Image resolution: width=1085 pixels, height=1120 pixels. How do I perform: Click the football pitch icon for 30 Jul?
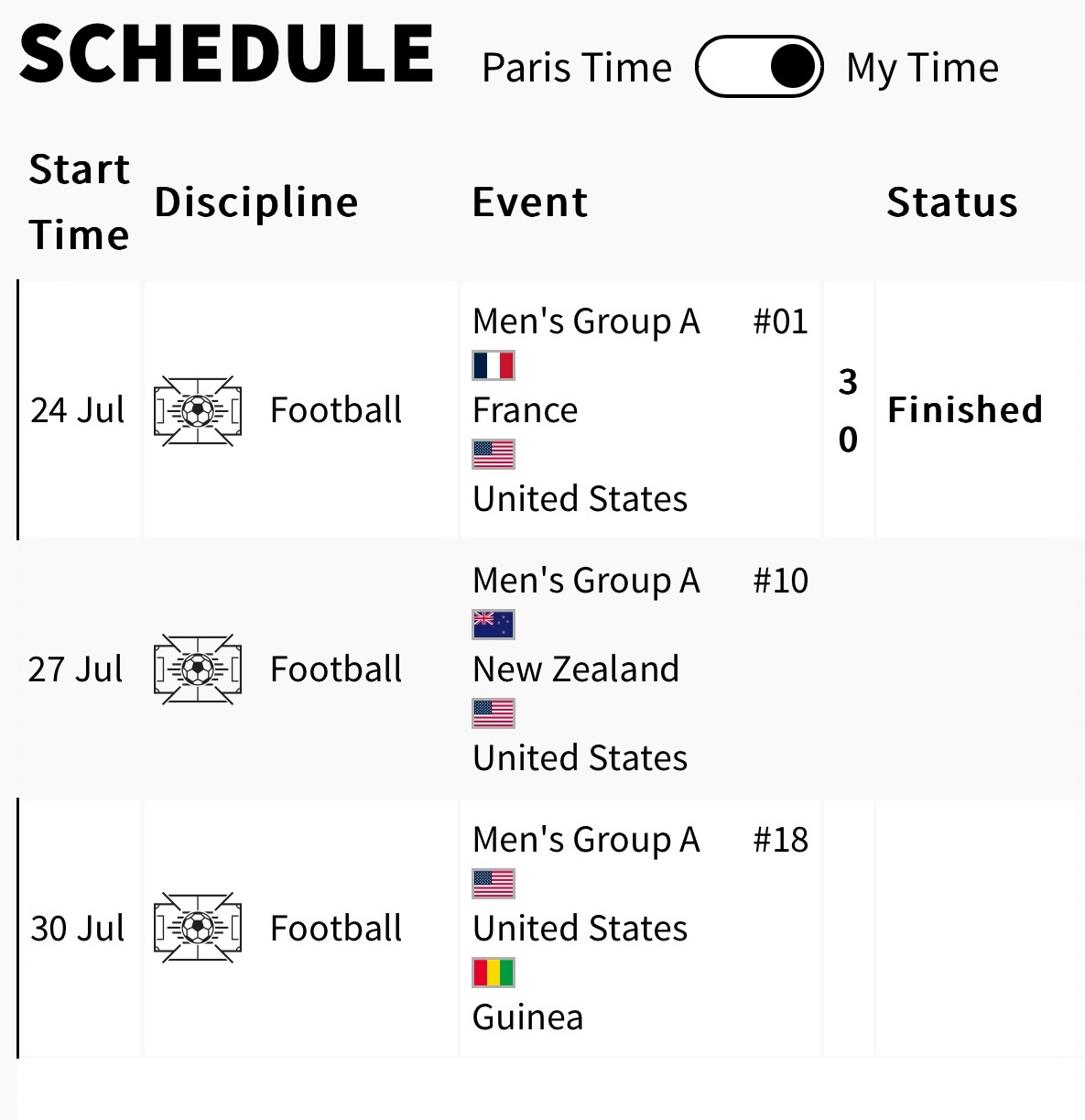click(198, 928)
